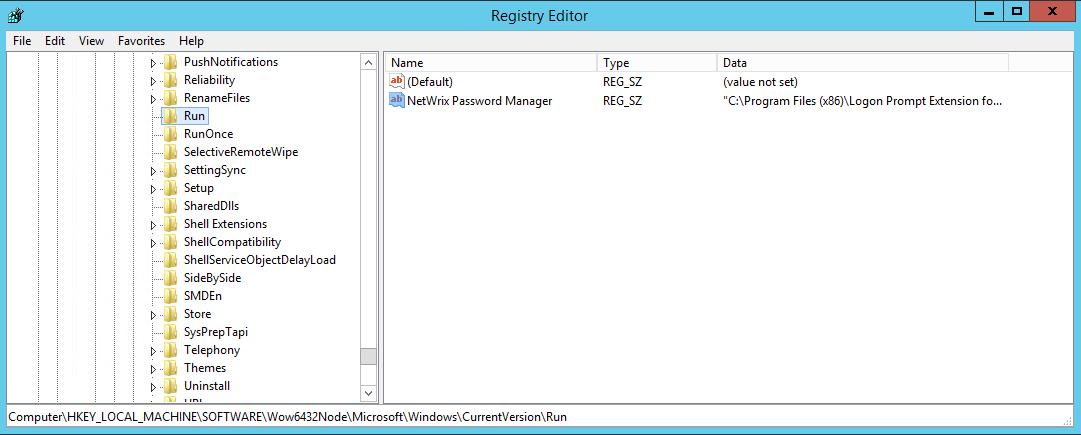The image size is (1081, 435).
Task: Click the NetWrix Password Manager value icon
Action: (x=397, y=100)
